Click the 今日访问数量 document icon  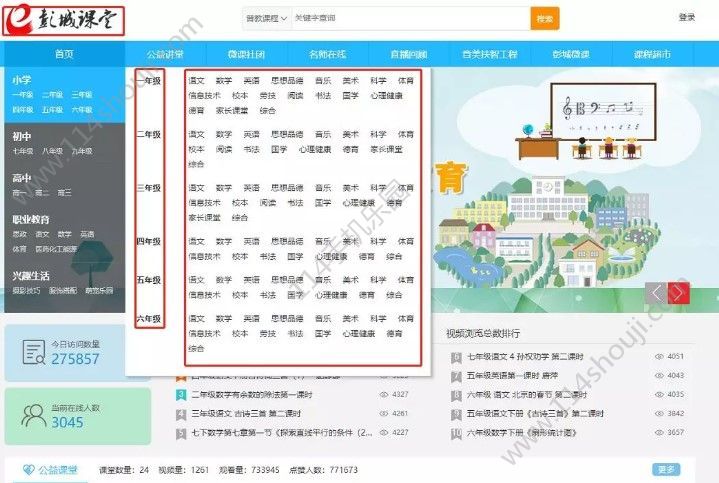click(34, 352)
